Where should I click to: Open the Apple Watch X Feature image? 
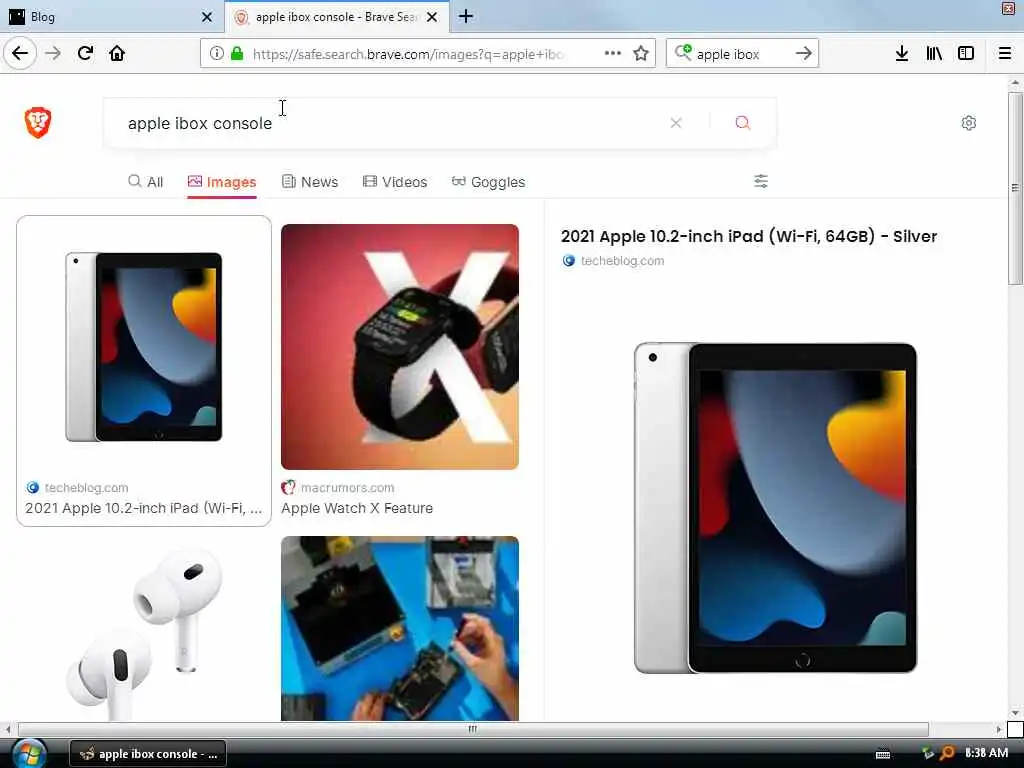[400, 347]
